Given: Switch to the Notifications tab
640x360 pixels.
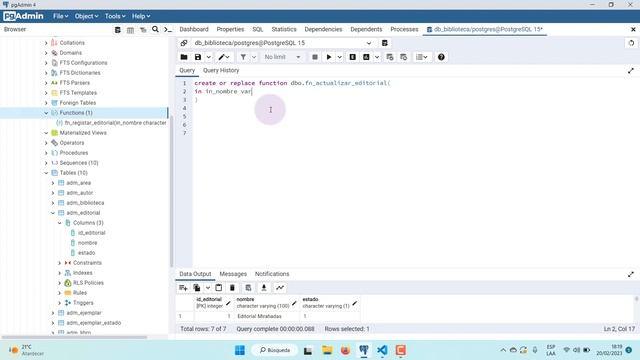Looking at the screenshot, I should [272, 274].
